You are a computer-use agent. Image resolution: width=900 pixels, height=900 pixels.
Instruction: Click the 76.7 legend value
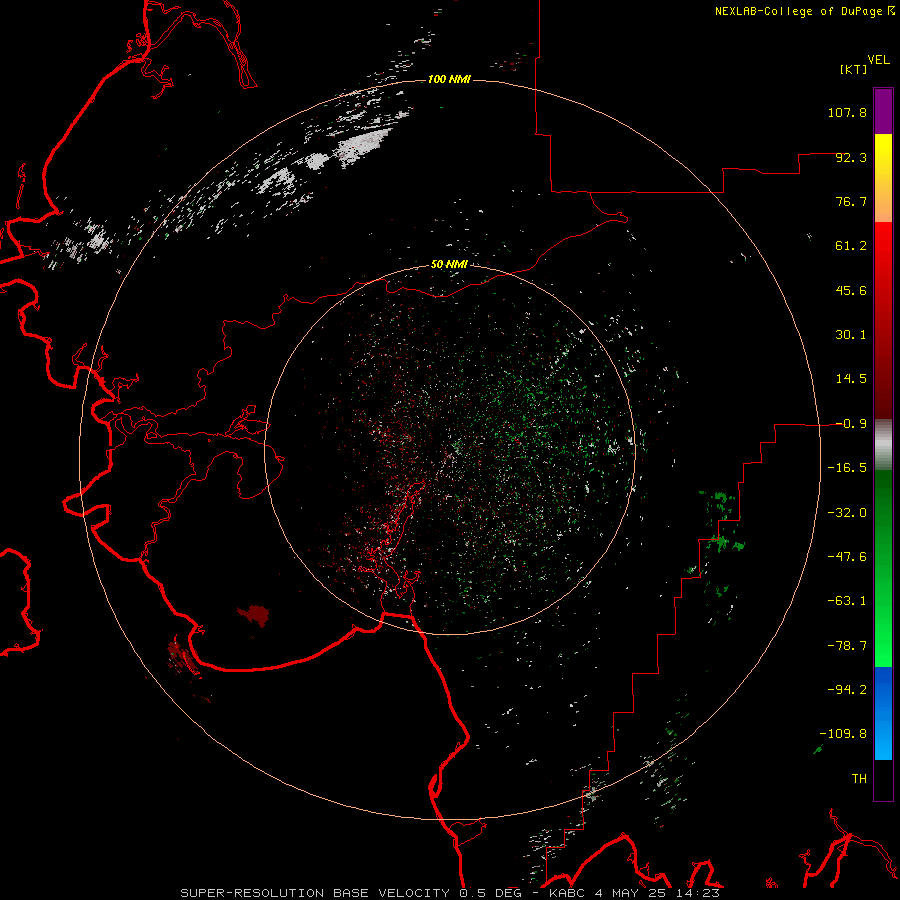(x=851, y=201)
